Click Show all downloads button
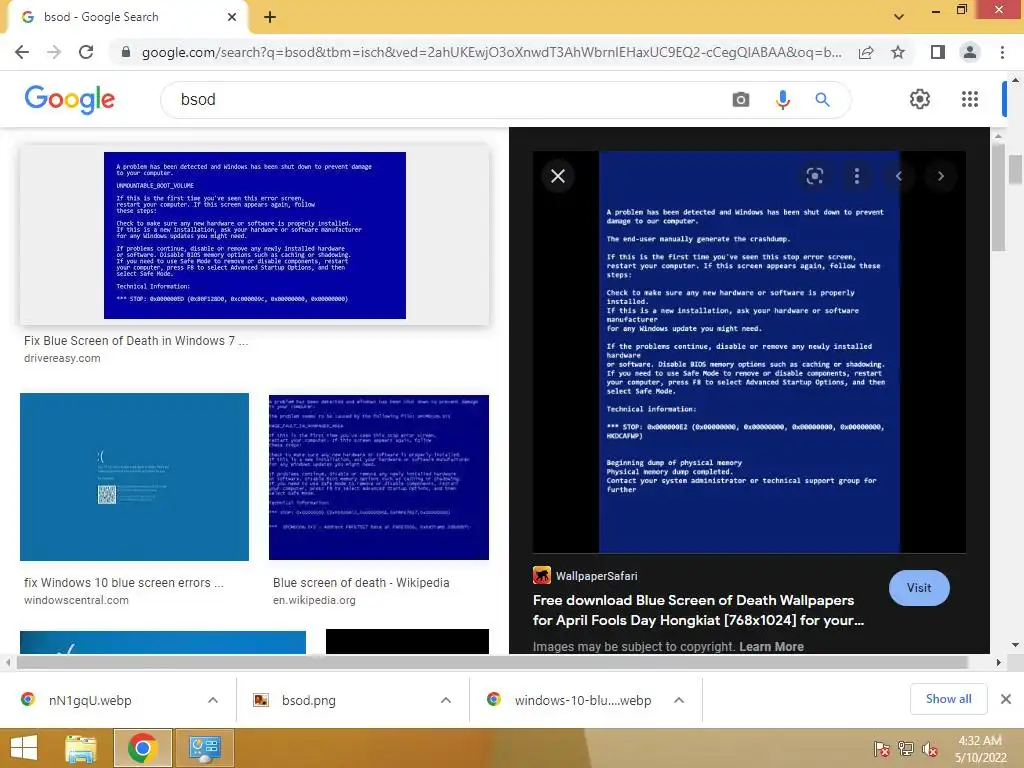Image resolution: width=1024 pixels, height=768 pixels. [948, 699]
